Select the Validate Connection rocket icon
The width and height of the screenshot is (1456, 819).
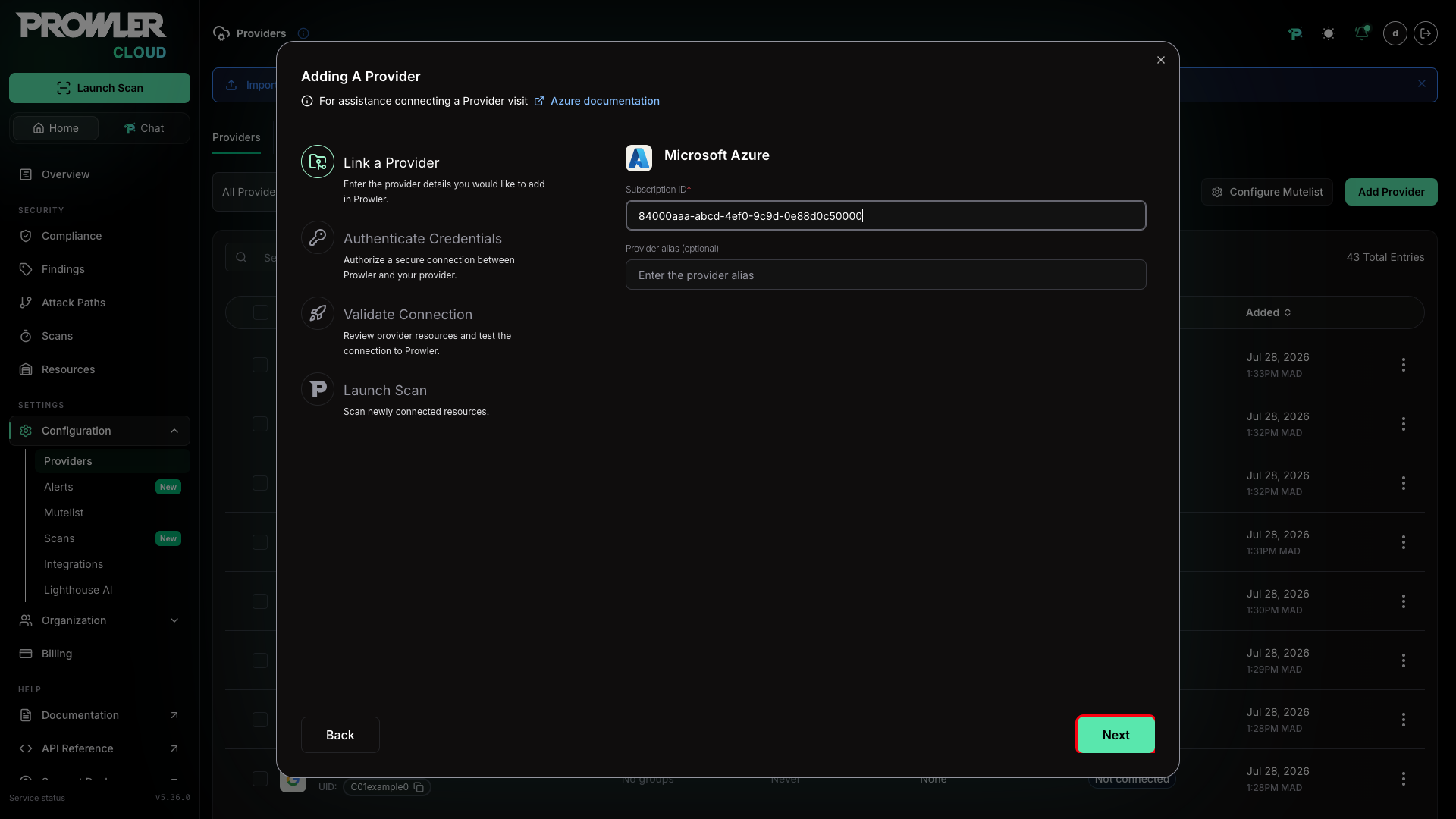pyautogui.click(x=318, y=313)
